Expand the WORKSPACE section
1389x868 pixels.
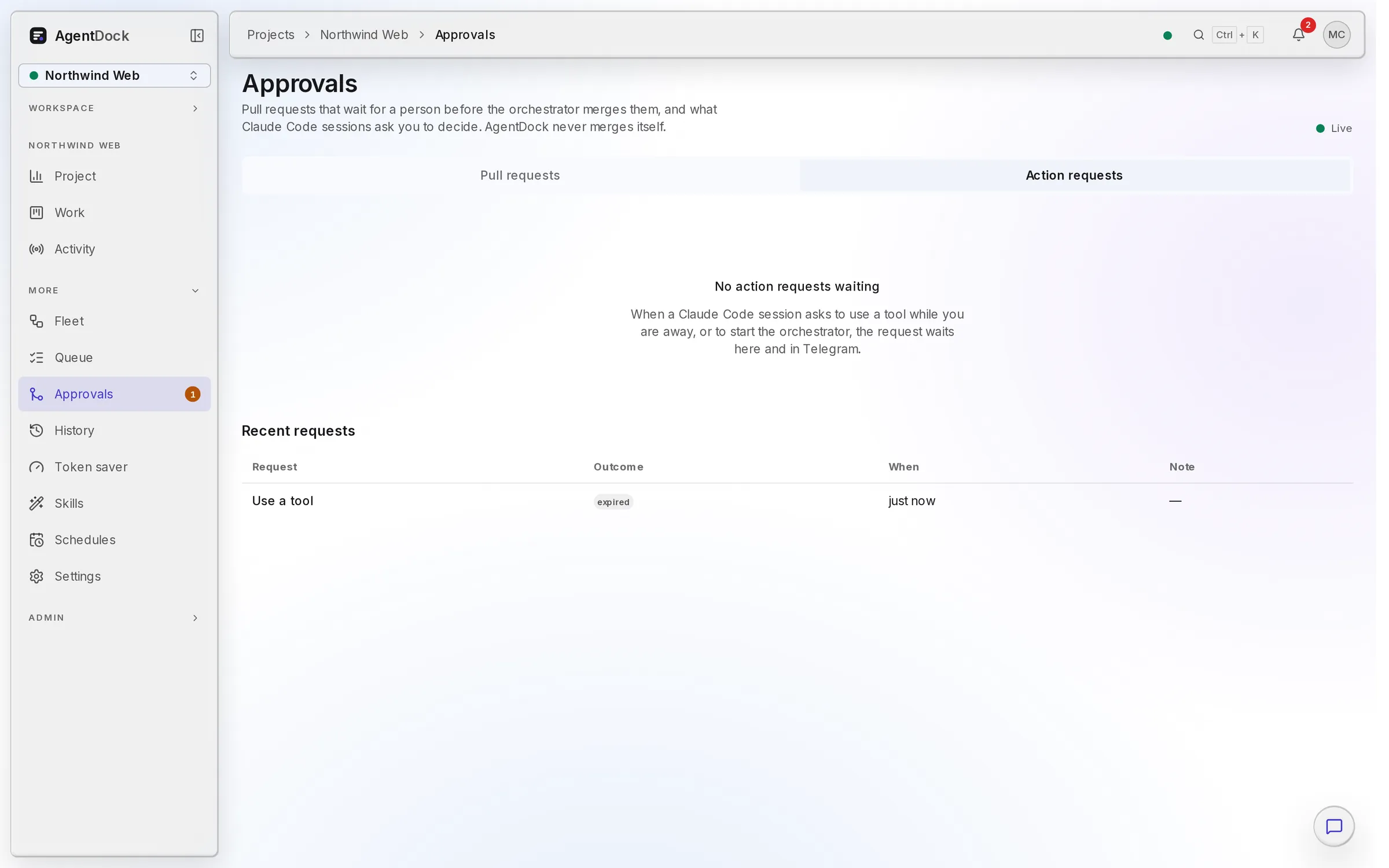click(115, 108)
